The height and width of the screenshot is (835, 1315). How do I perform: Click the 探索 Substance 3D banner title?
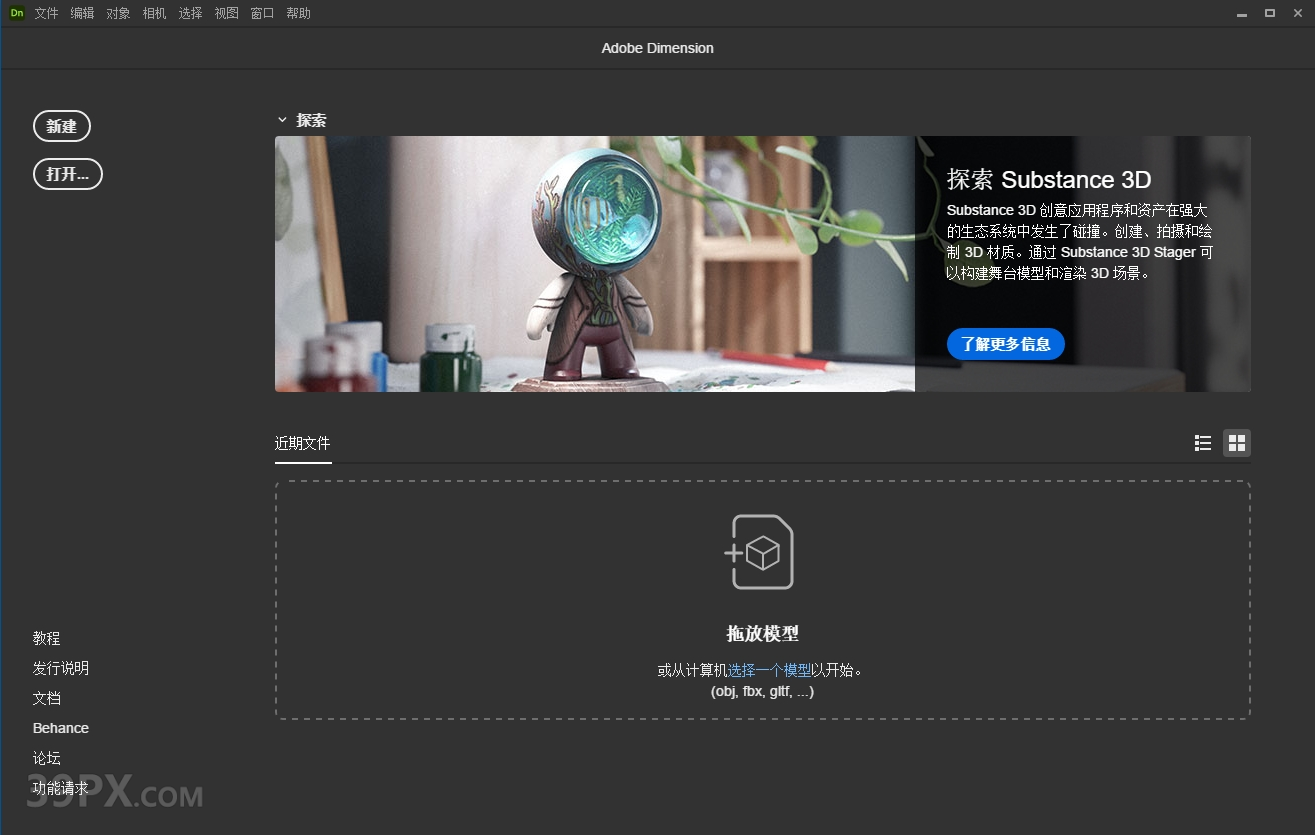pyautogui.click(x=1049, y=180)
